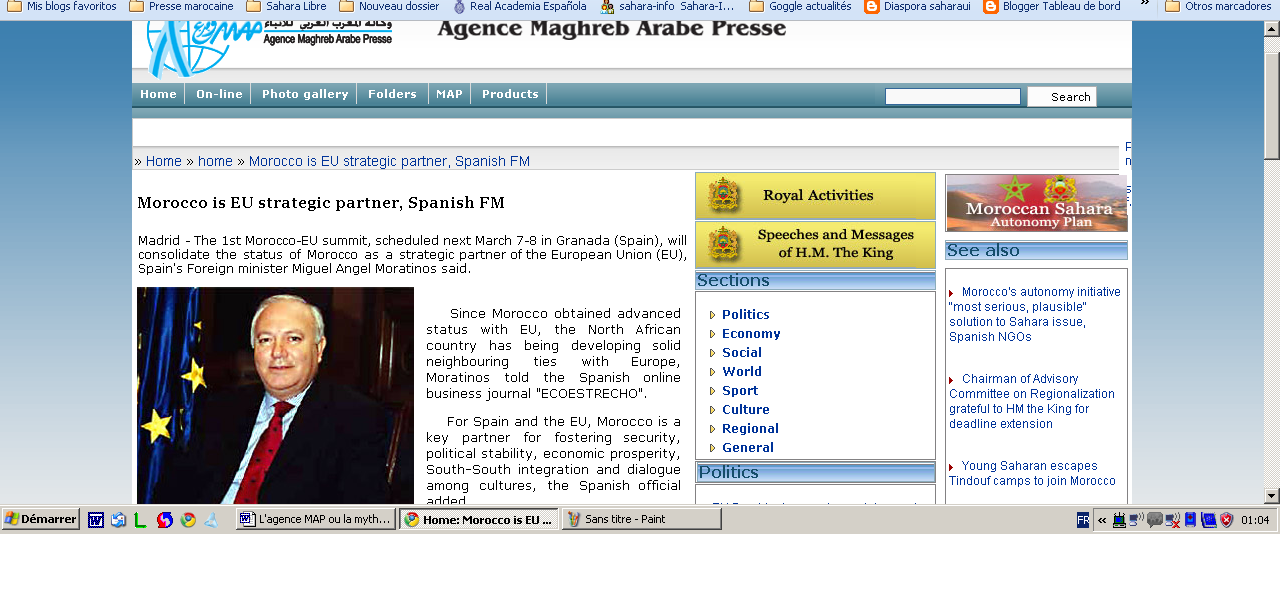The width and height of the screenshot is (1280, 600).
Task: Open the 'Nouveau dossier' bookmark folder
Action: click(389, 6)
